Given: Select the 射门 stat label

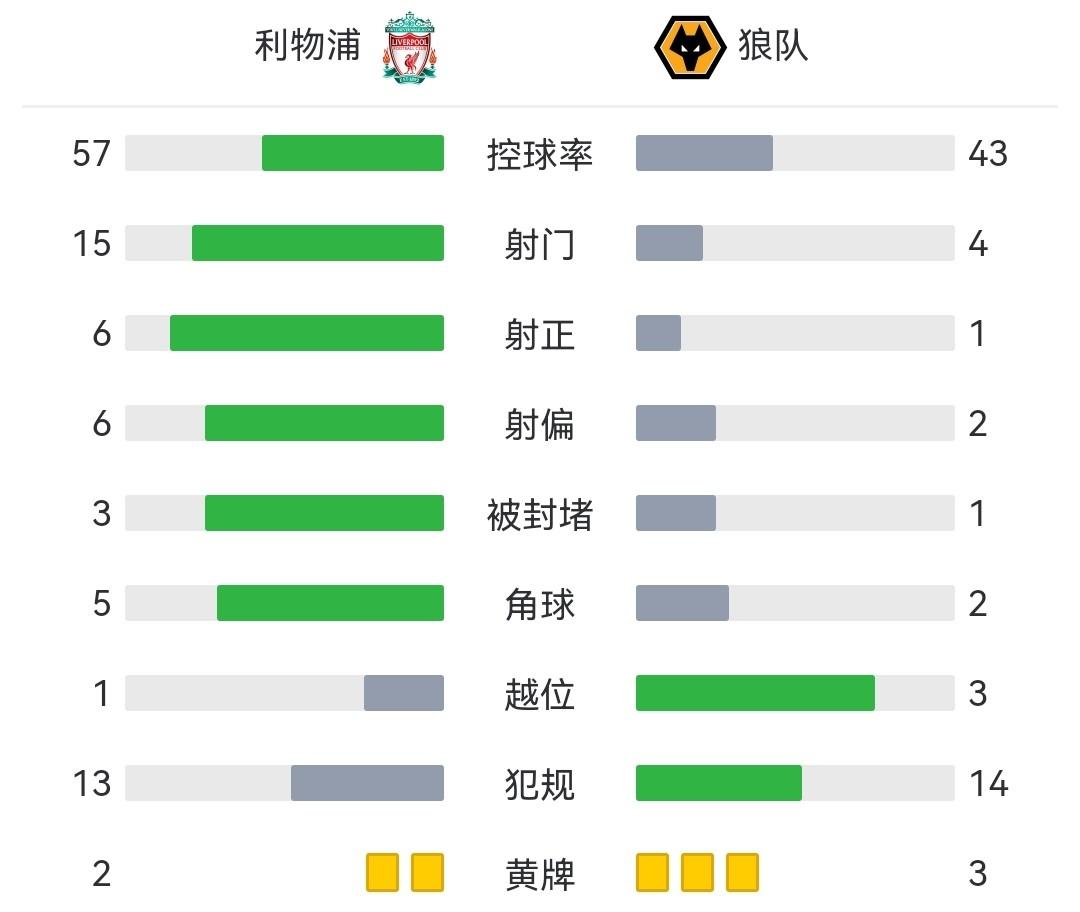Looking at the screenshot, I should click(x=540, y=244).
